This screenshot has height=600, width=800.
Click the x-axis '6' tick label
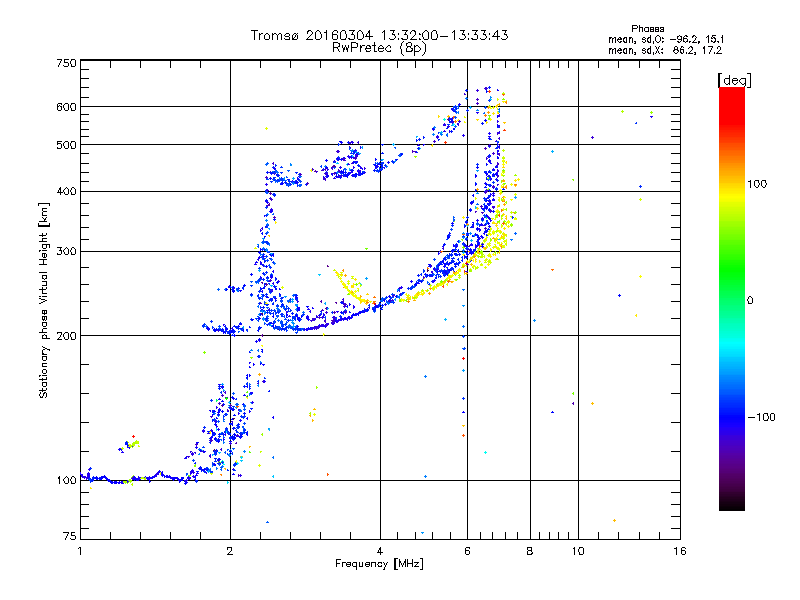(x=467, y=551)
